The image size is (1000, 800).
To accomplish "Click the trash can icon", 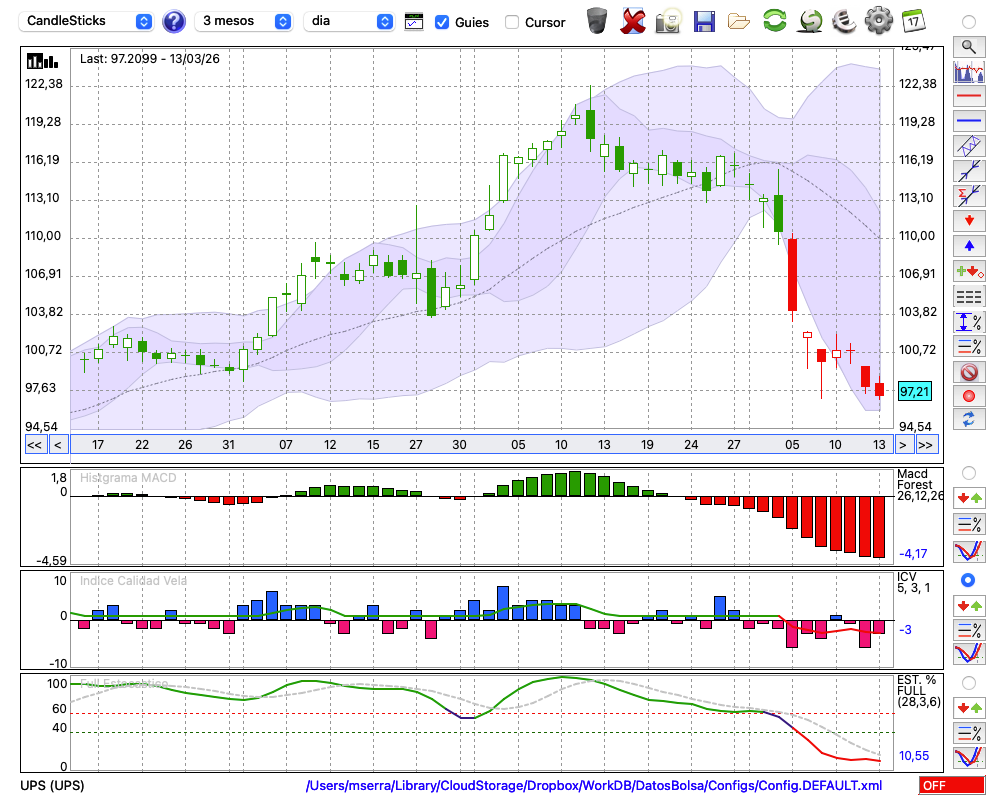I will tap(597, 20).
